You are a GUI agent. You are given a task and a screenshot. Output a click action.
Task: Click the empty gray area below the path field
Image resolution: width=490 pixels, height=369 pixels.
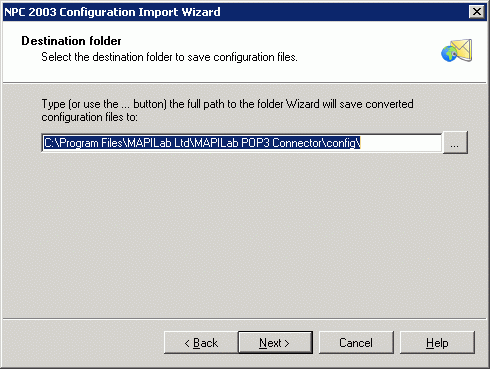(x=245, y=233)
